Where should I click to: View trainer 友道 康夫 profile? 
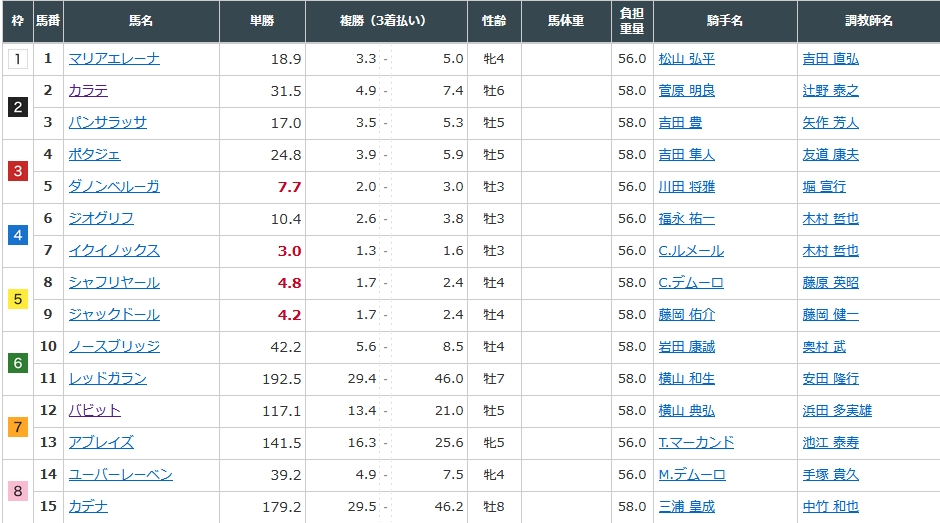point(830,155)
